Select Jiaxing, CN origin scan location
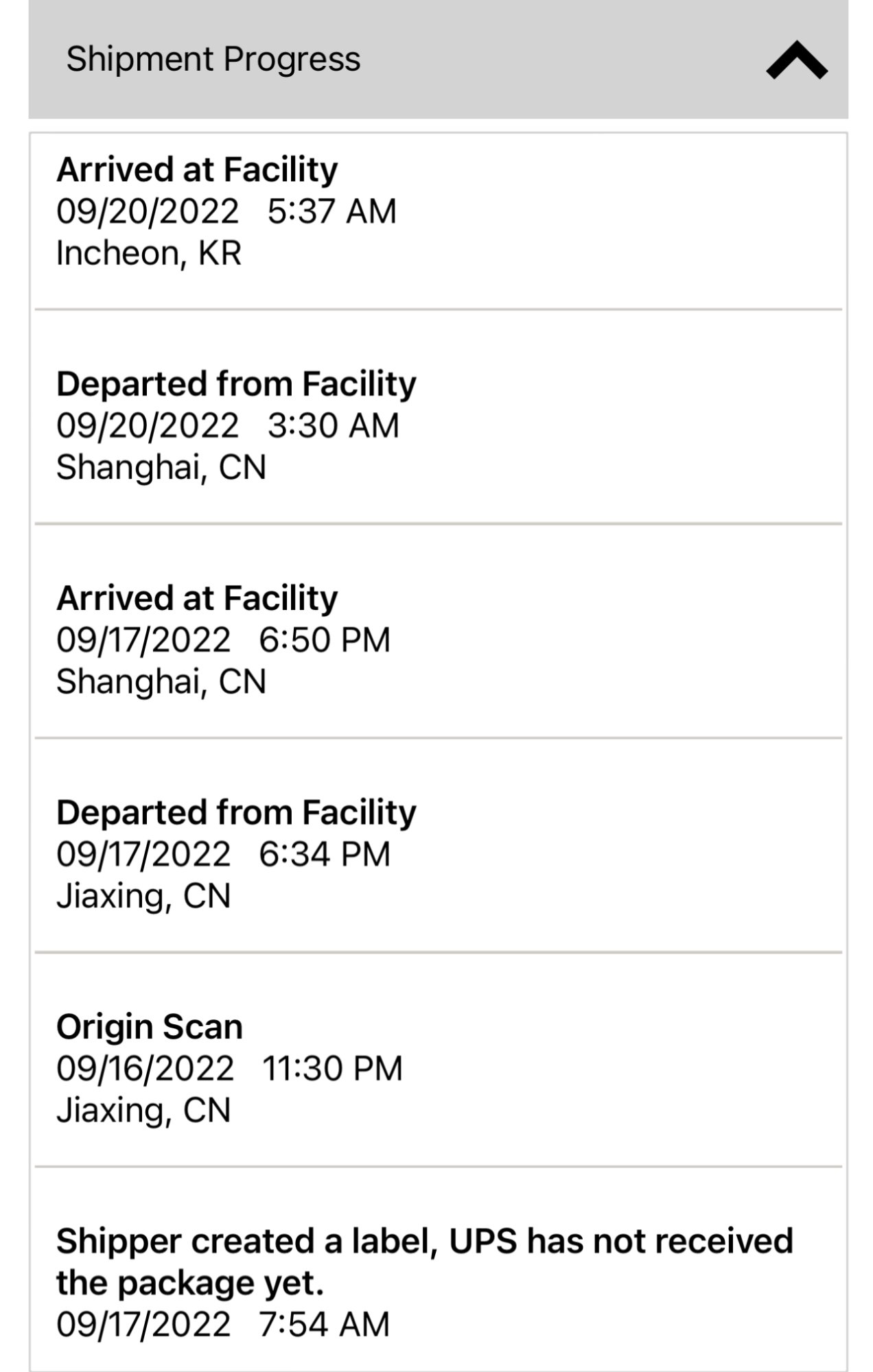This screenshot has width=873, height=1372. tap(143, 1111)
